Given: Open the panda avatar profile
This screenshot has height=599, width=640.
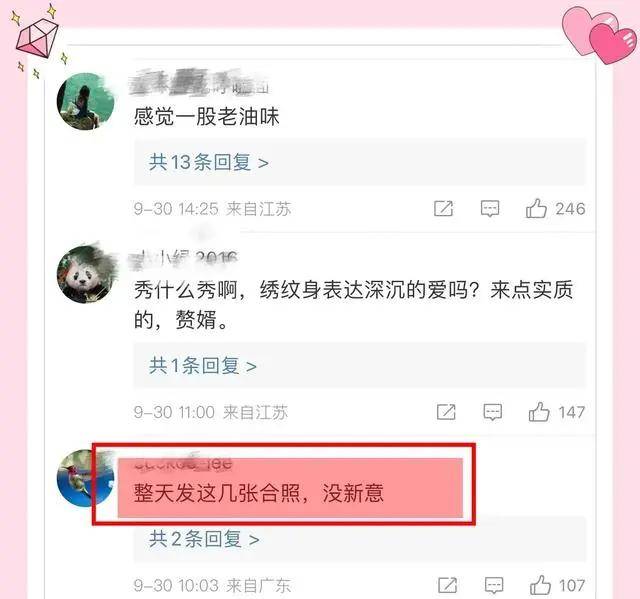Looking at the screenshot, I should (x=85, y=274).
